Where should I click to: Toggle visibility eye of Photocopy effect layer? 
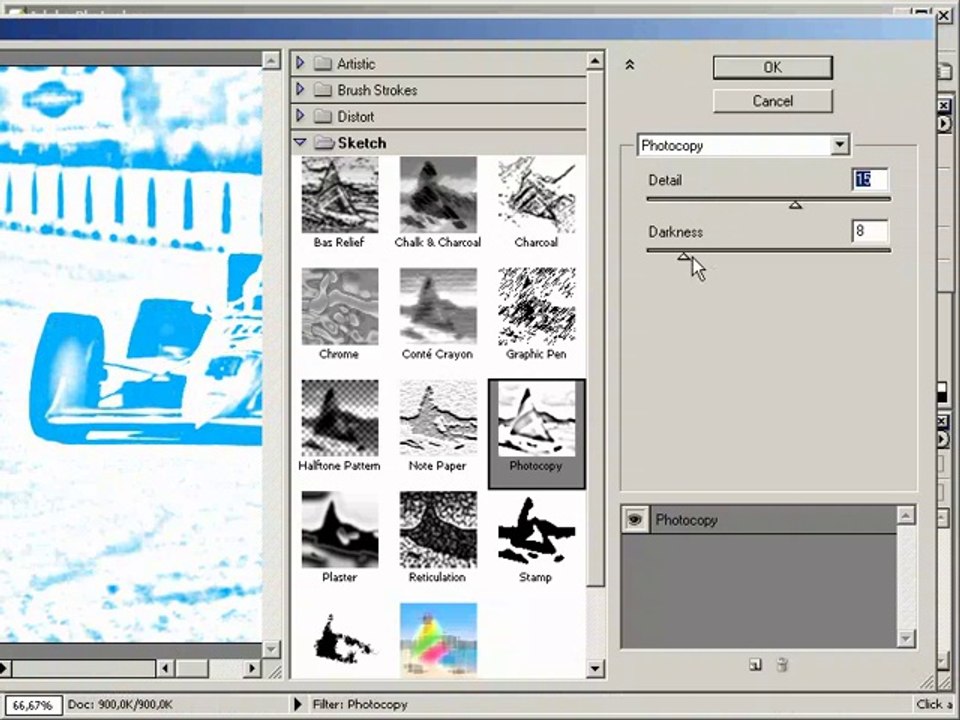tap(635, 520)
